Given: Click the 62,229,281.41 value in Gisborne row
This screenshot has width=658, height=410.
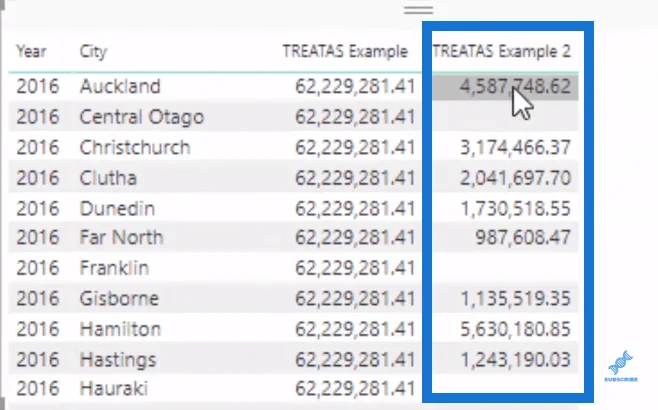Looking at the screenshot, I should (355, 299).
